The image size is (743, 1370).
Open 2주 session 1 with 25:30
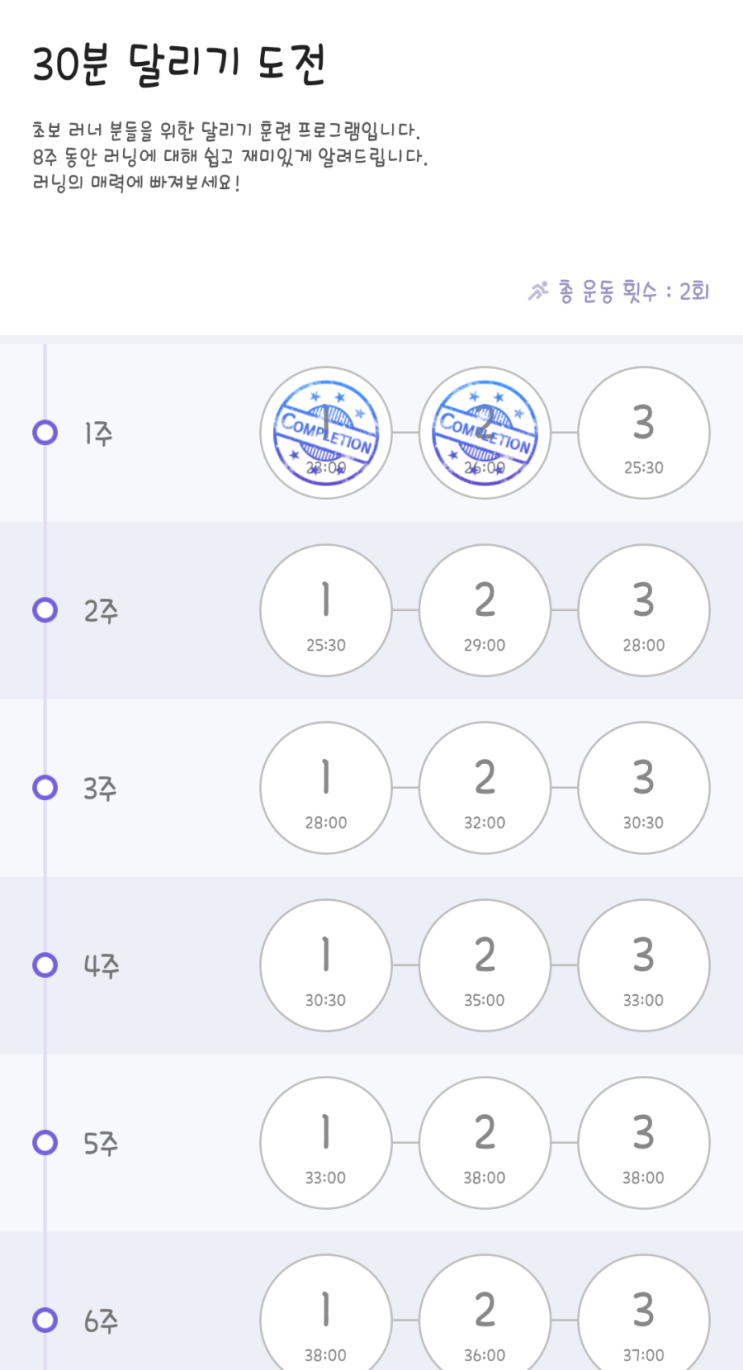(325, 610)
